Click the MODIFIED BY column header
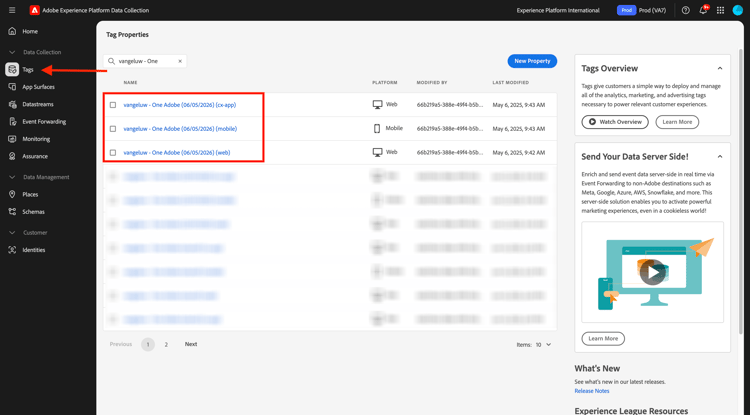Screen dimensions: 750x415 pyautogui.click(x=431, y=83)
